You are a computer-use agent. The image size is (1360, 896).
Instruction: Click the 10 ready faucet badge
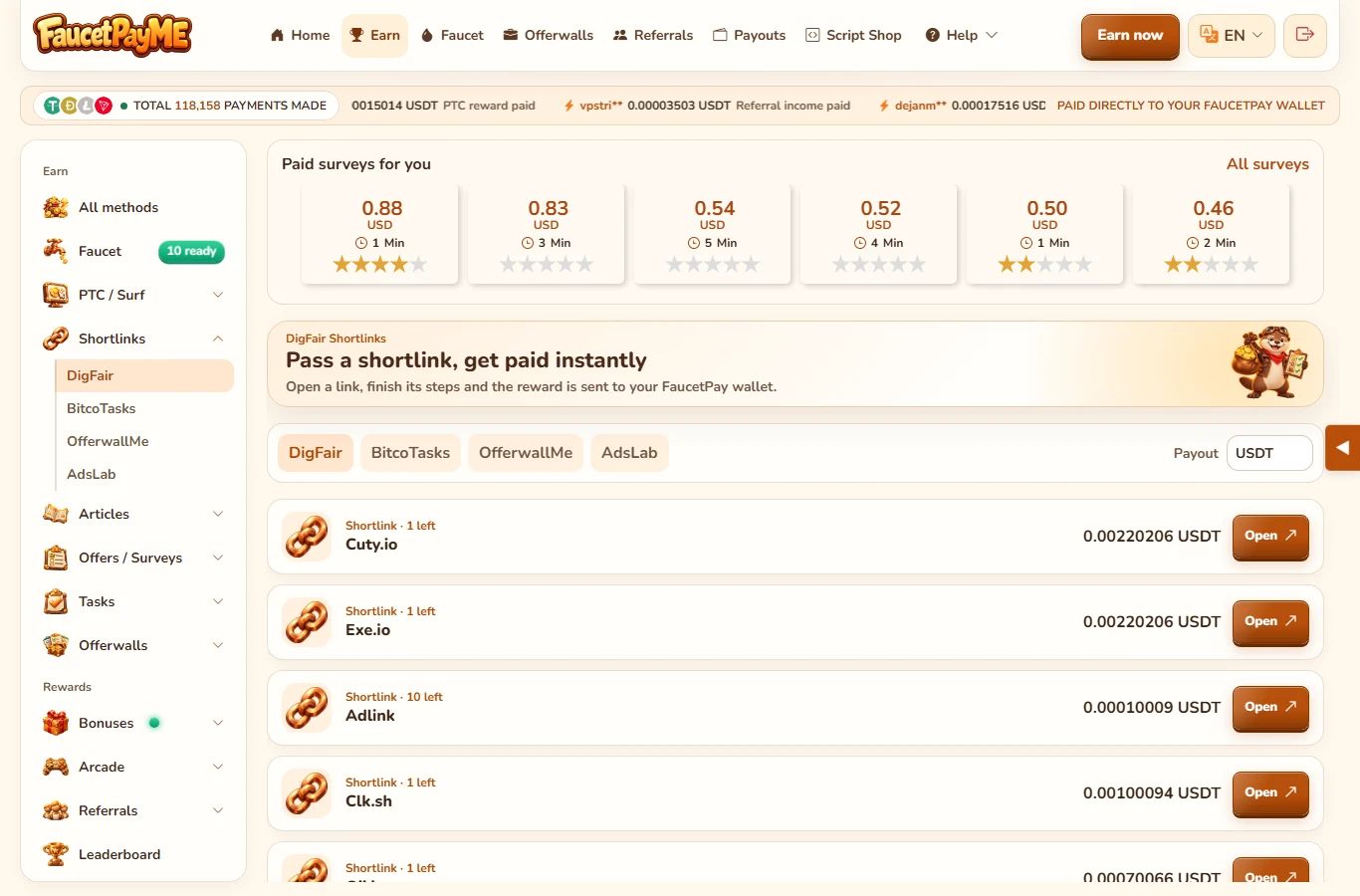click(x=191, y=252)
